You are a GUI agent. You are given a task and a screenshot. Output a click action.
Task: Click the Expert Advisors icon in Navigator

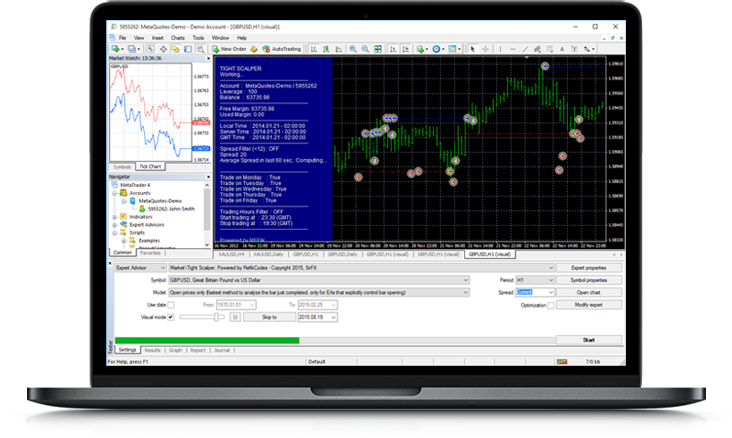(125, 223)
